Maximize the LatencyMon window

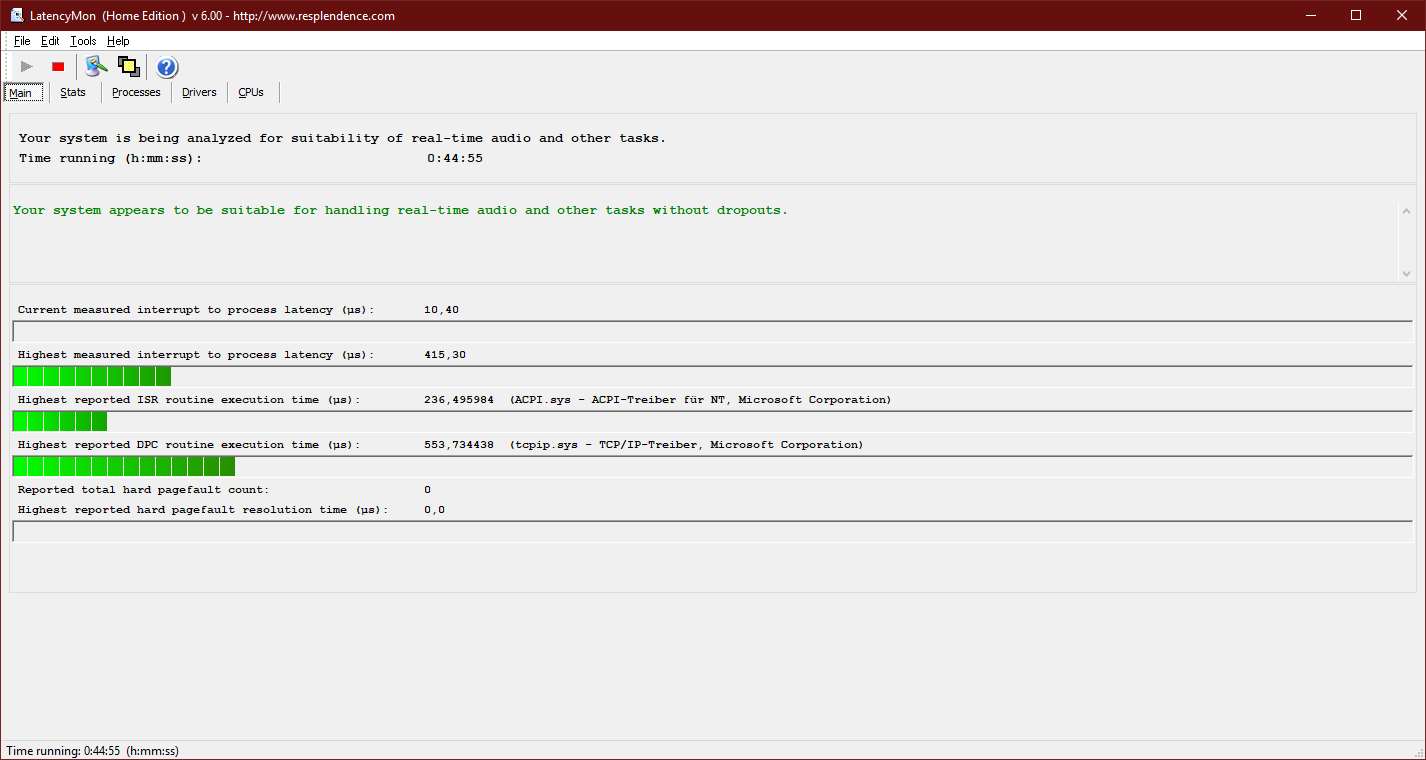1356,15
